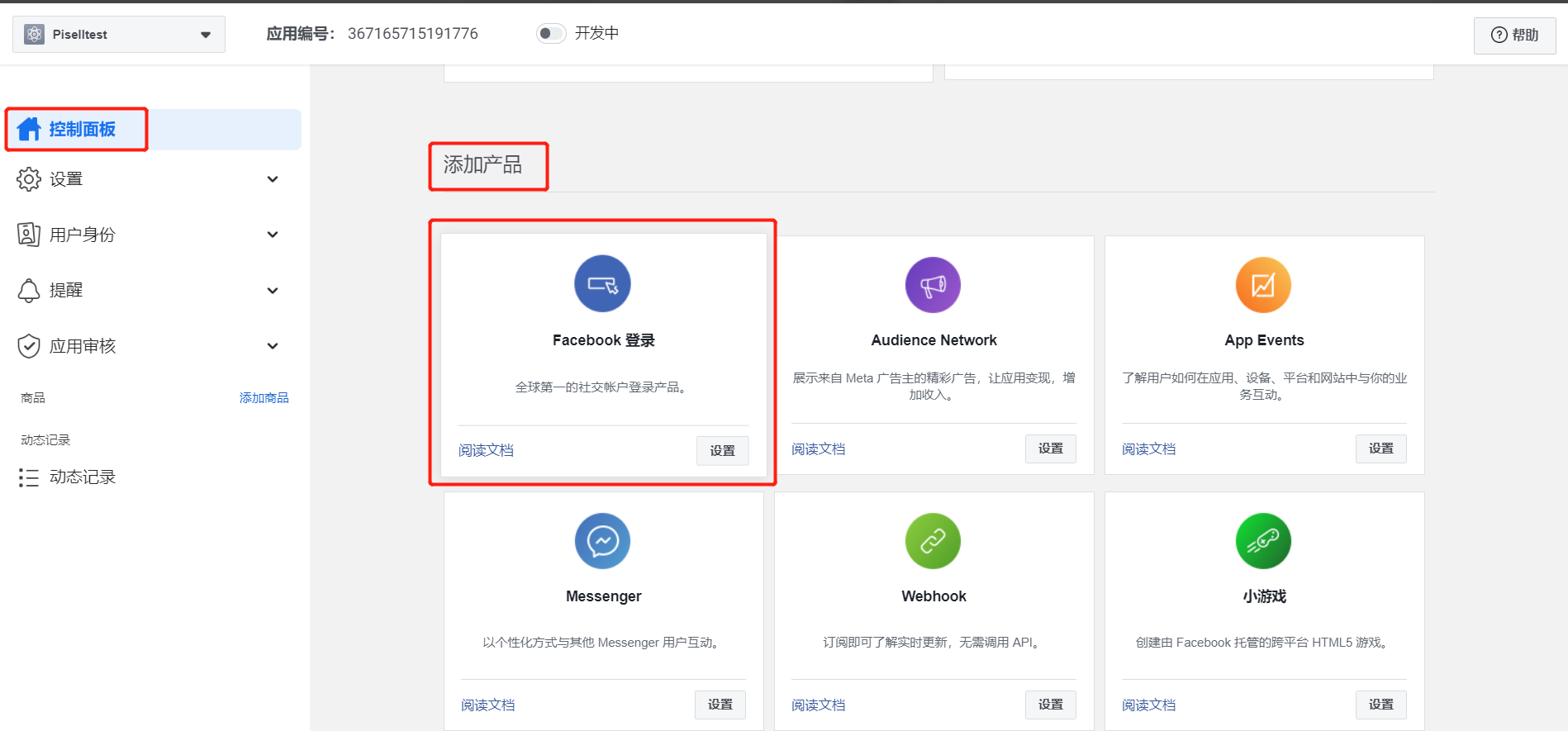1568x731 pixels.
Task: Click the 设置 gear icon in sidebar
Action: 29,179
